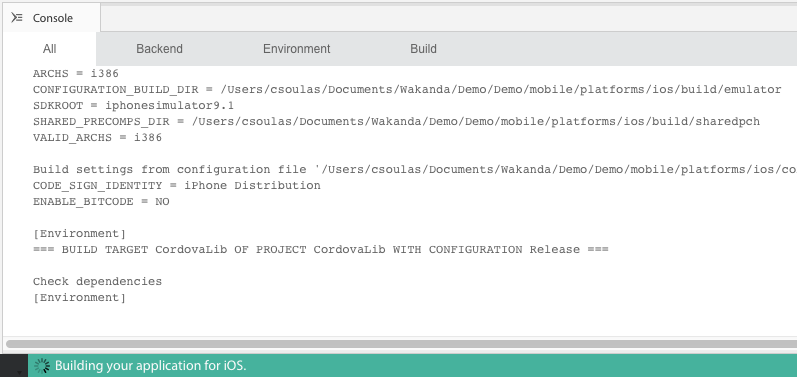Click 'SDKROOT = iphonesimulator9.1' line
This screenshot has height=377, width=797.
coord(133,106)
